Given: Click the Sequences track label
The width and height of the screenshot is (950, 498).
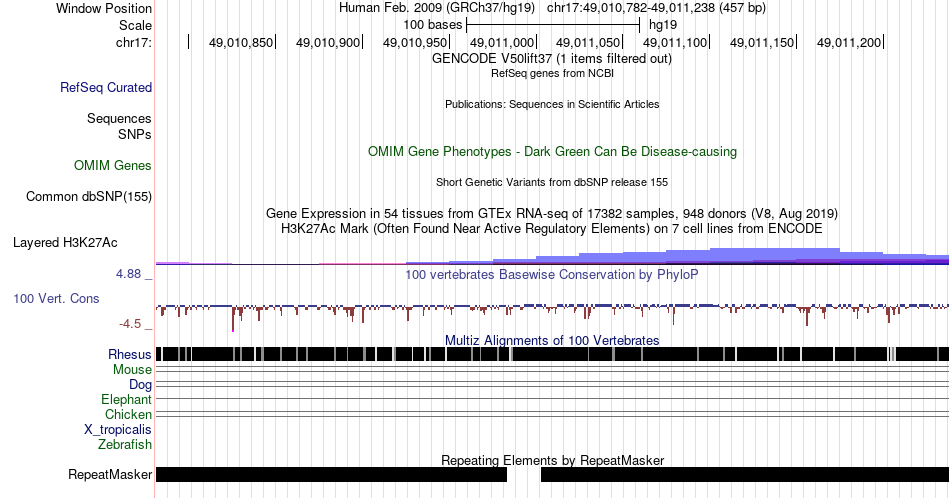Looking at the screenshot, I should click(119, 118).
